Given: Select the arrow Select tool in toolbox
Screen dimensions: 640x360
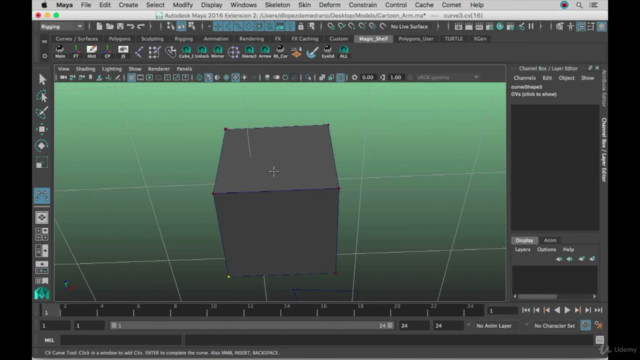Looking at the screenshot, I should [42, 79].
